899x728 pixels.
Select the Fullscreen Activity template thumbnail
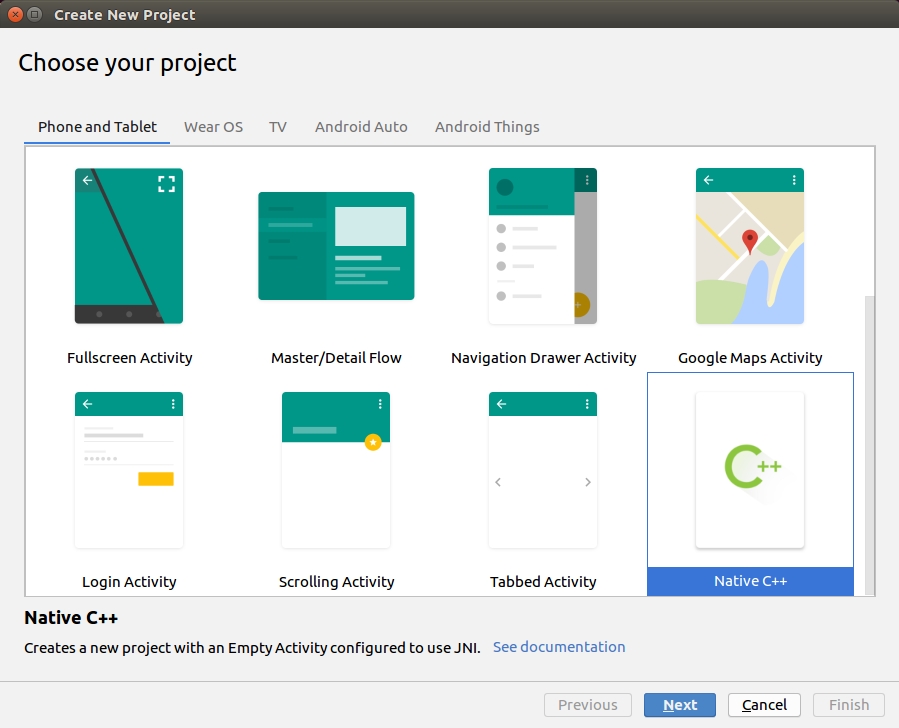pos(129,246)
